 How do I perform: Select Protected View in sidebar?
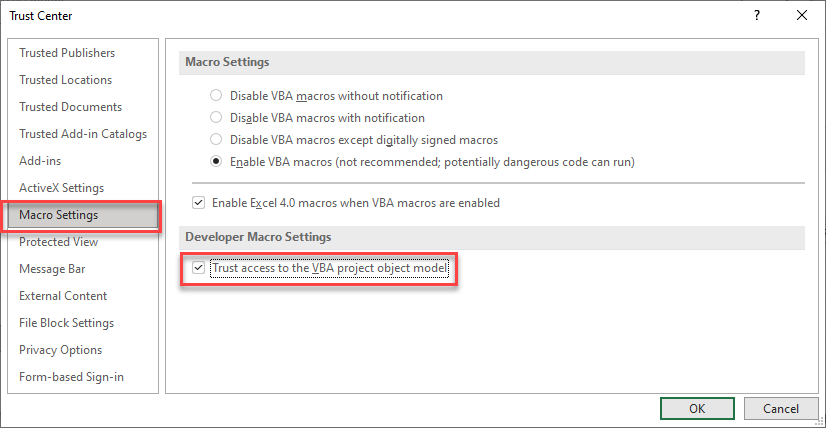pyautogui.click(x=59, y=242)
